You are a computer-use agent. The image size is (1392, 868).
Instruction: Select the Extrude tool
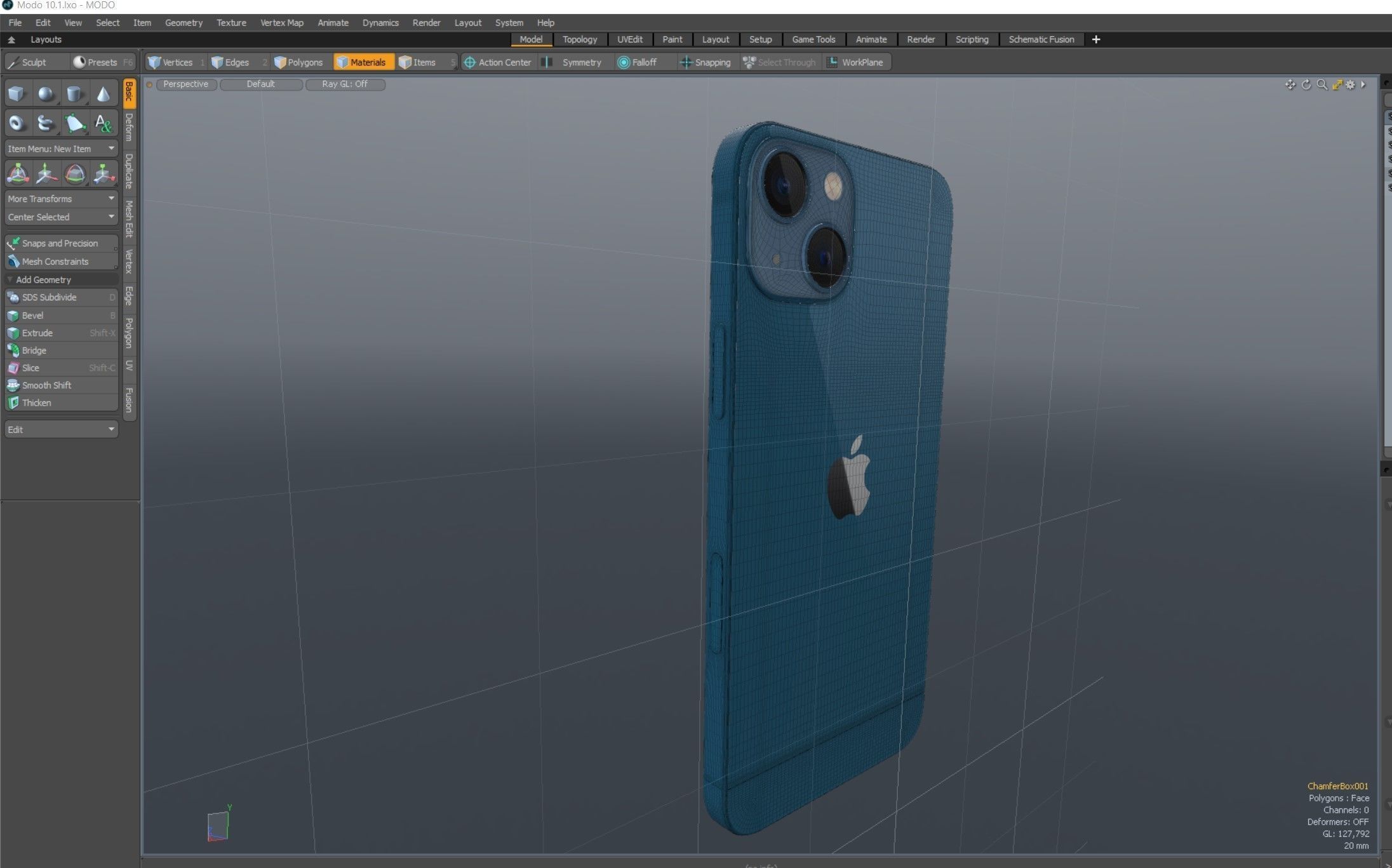pyautogui.click(x=61, y=333)
